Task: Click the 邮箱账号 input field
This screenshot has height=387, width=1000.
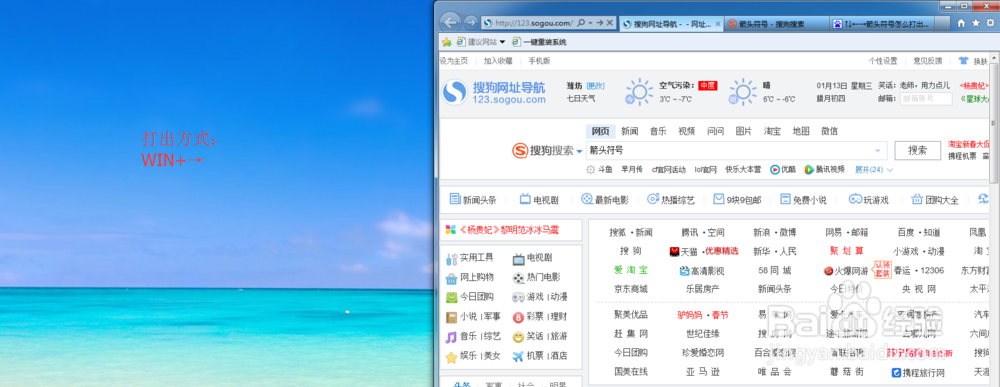Action: pos(925,98)
